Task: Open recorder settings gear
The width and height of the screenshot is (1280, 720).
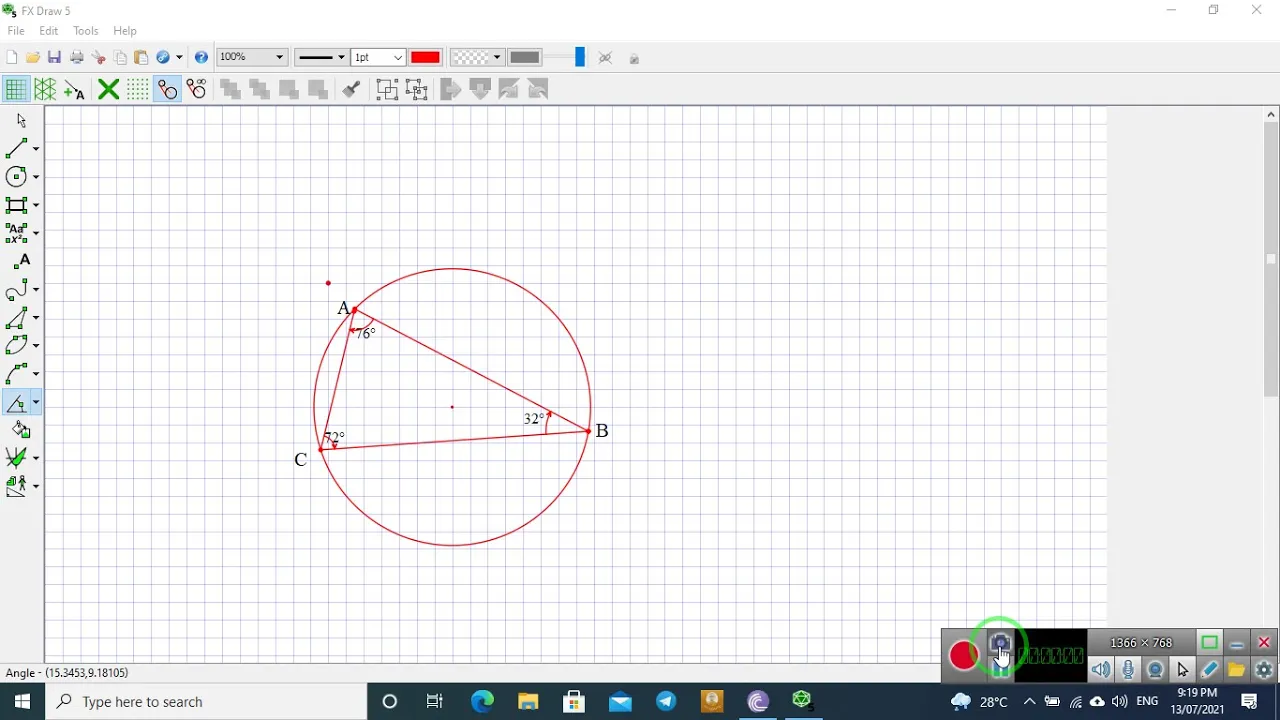Action: tap(1264, 670)
